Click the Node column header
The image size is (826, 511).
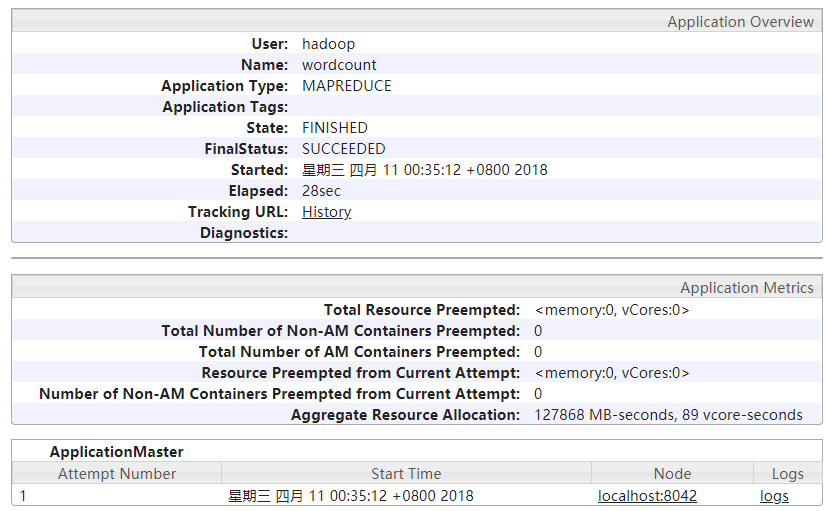coord(672,474)
